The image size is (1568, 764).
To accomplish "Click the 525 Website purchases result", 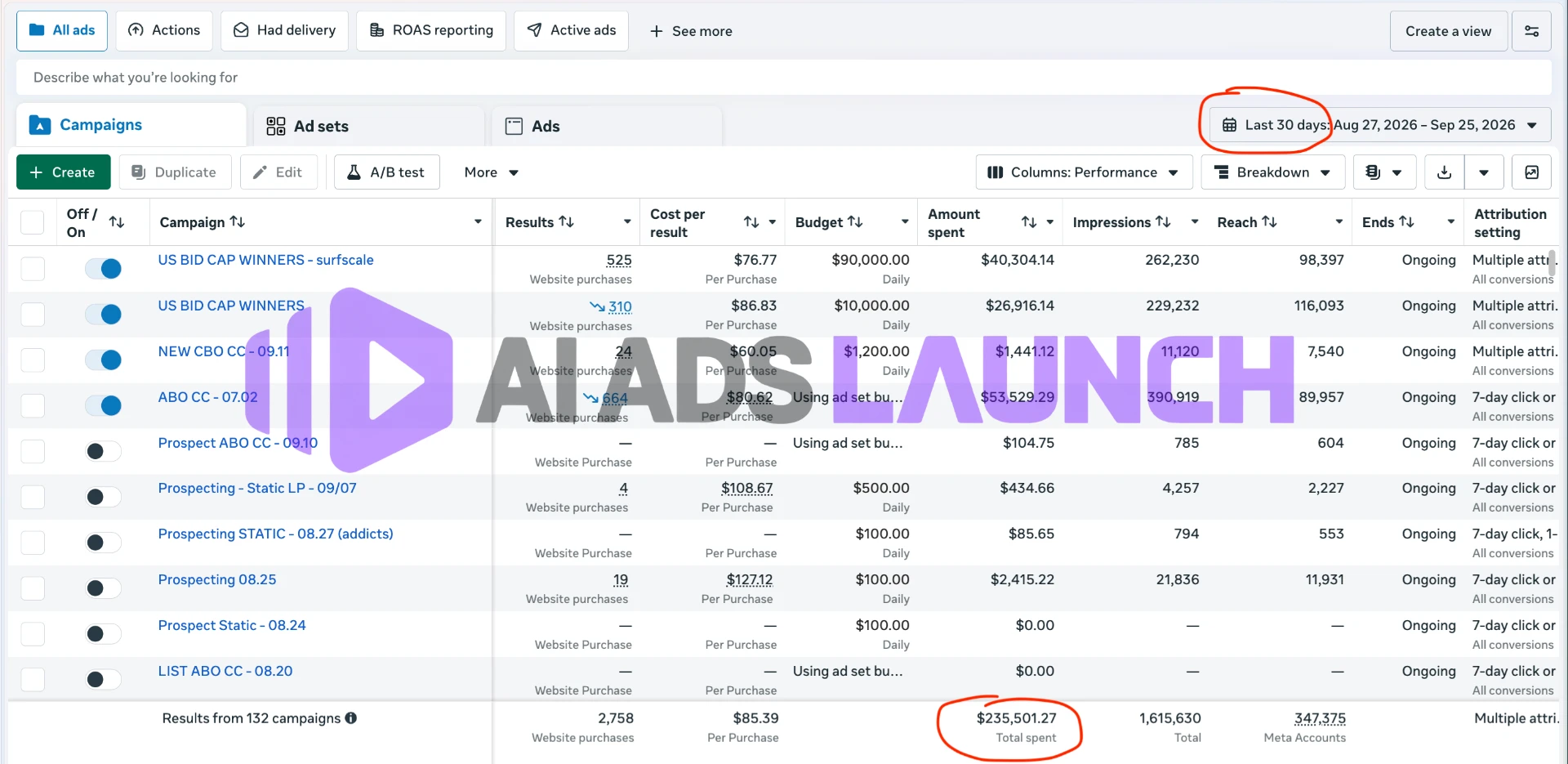I will [x=618, y=261].
